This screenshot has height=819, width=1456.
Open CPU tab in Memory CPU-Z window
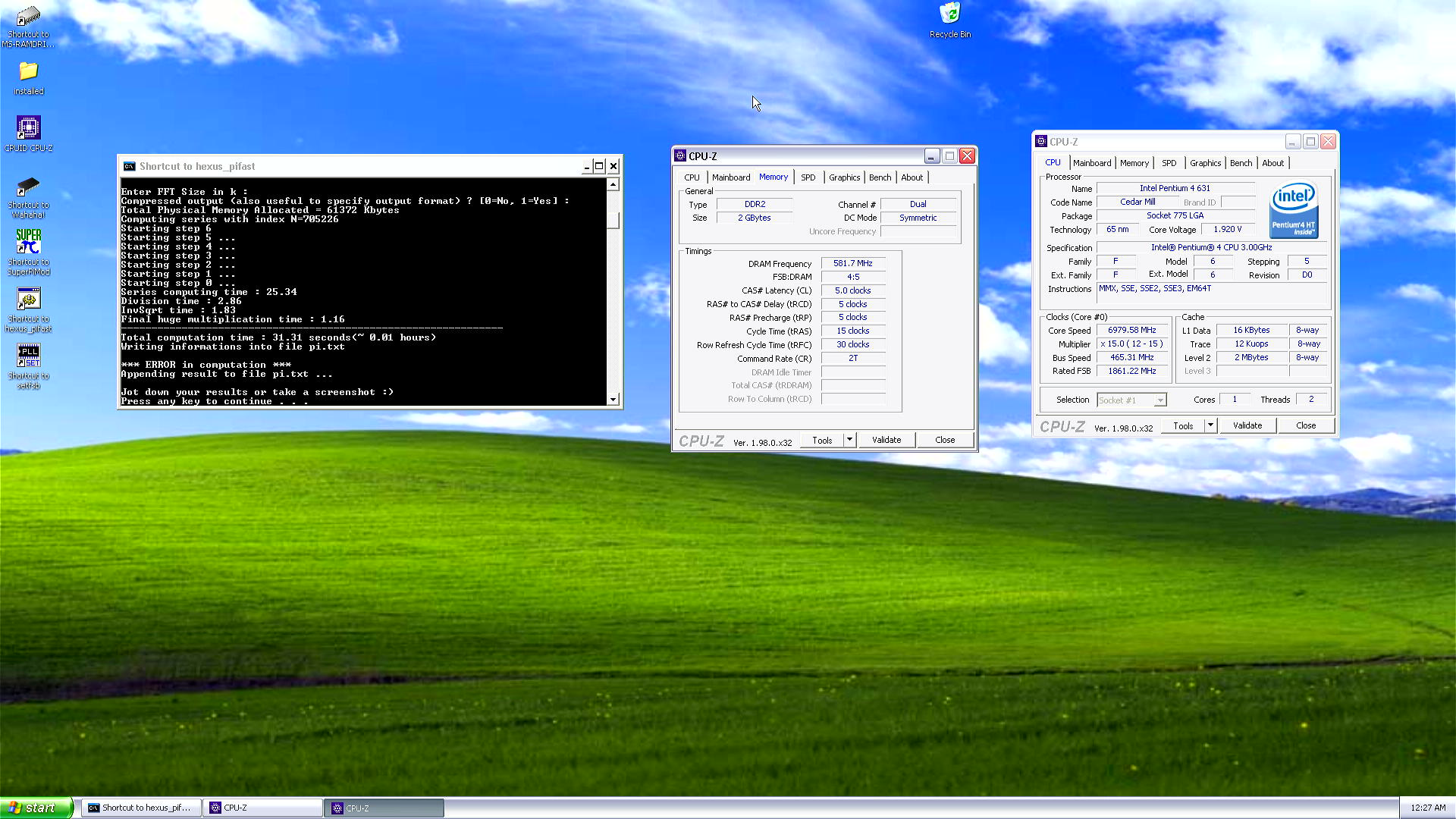[692, 177]
